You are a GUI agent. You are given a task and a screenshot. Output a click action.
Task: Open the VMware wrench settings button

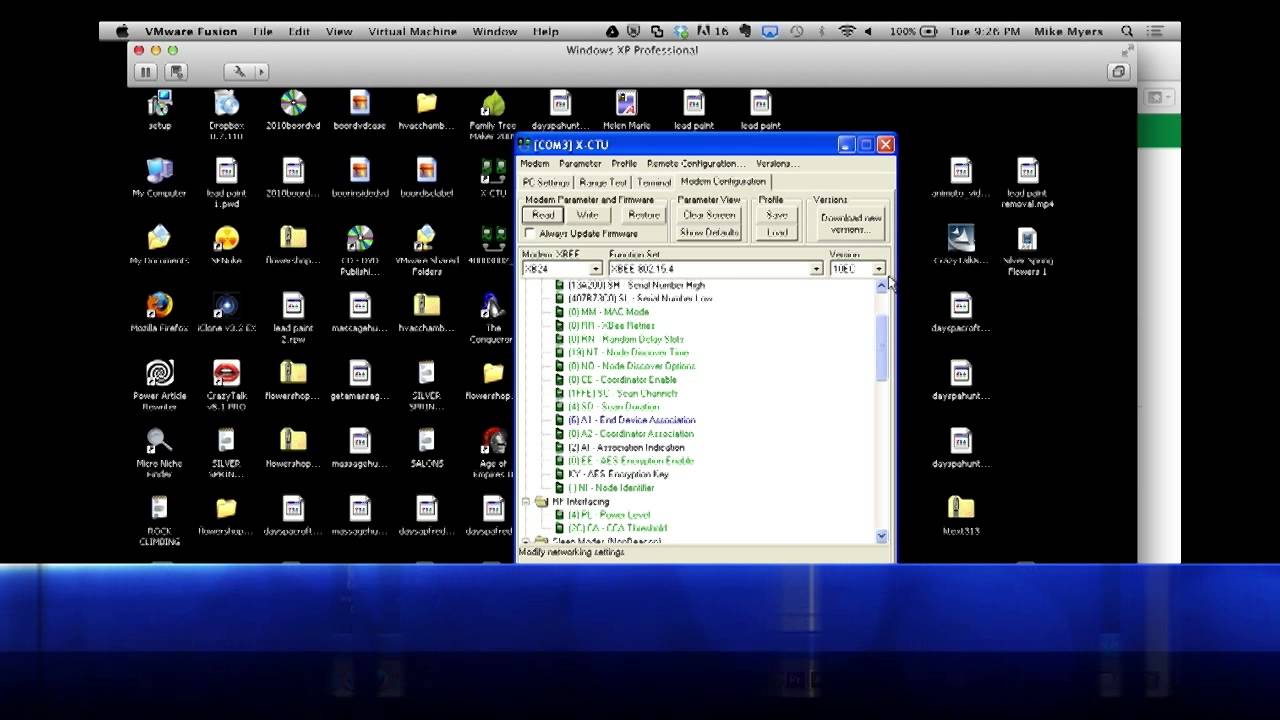239,72
